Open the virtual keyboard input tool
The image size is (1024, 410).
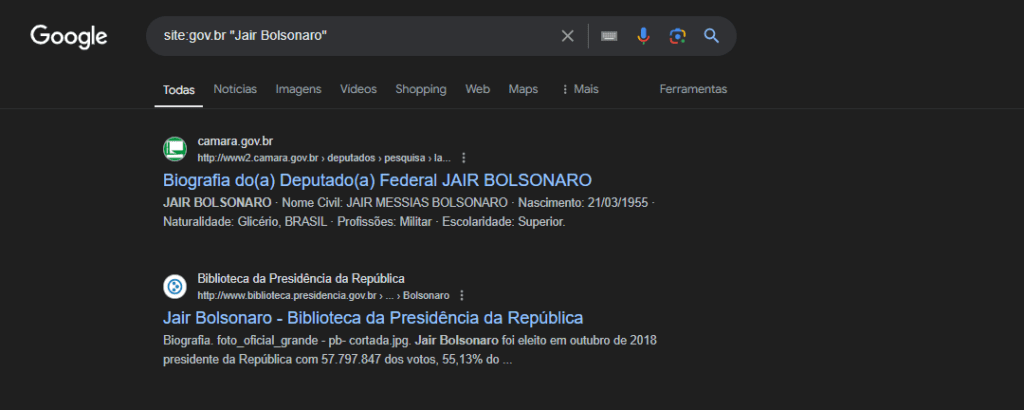pos(609,36)
